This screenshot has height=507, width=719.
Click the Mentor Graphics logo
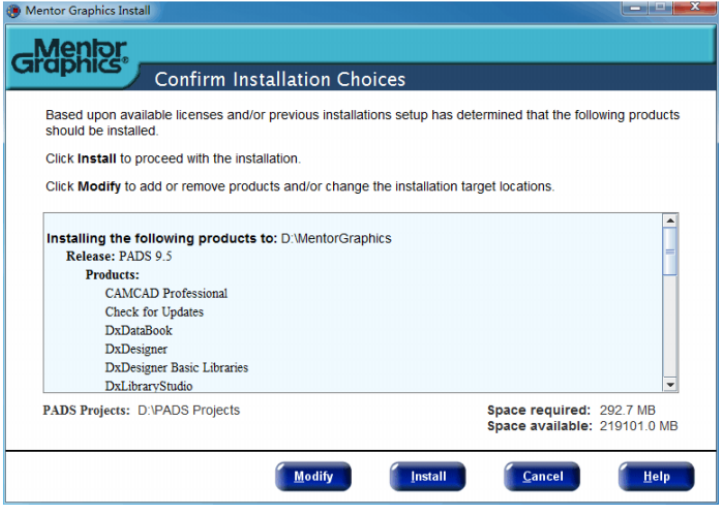70,57
